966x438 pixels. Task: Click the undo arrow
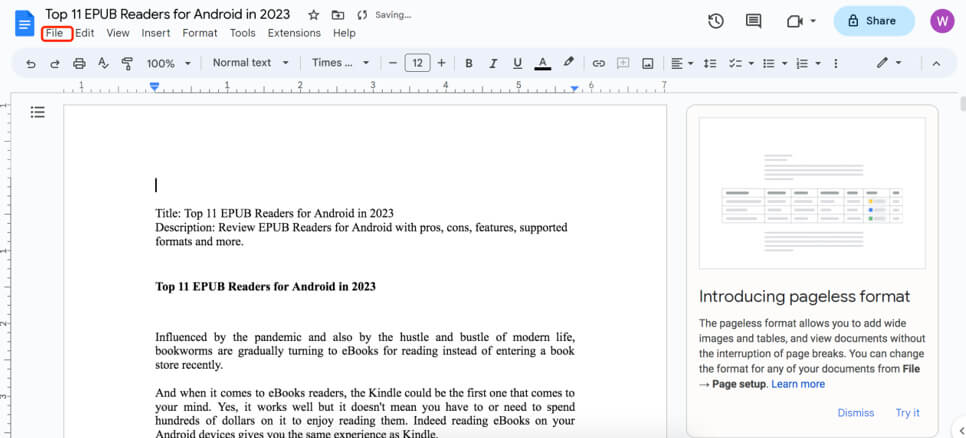pyautogui.click(x=31, y=63)
